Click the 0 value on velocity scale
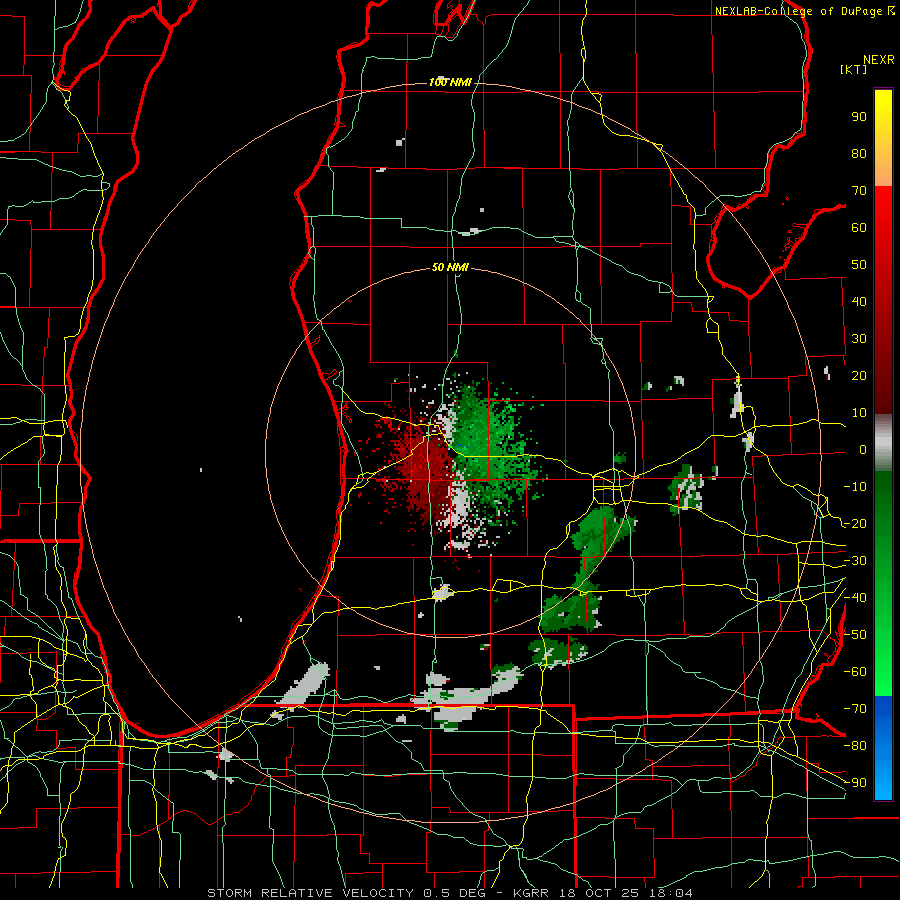The height and width of the screenshot is (900, 900). (863, 450)
